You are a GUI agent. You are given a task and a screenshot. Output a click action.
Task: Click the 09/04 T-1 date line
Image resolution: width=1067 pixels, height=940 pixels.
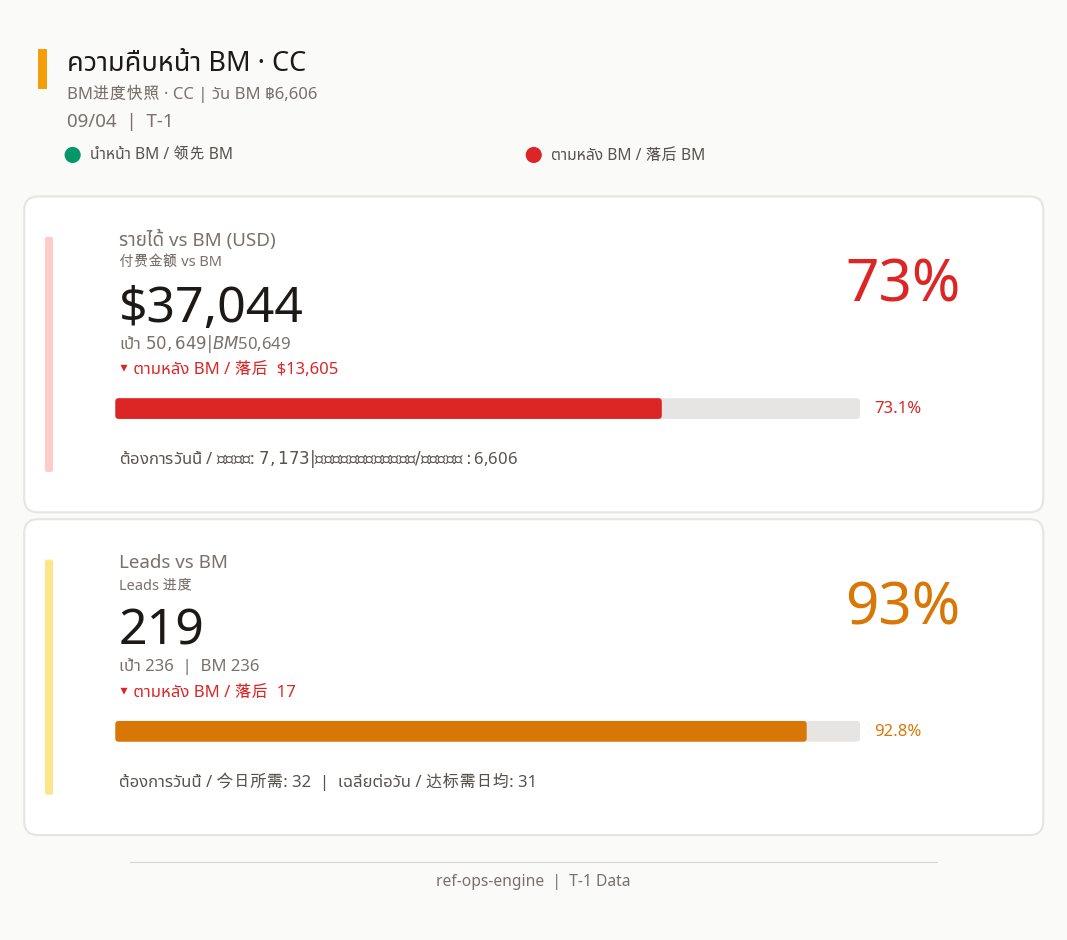pyautogui.click(x=120, y=120)
